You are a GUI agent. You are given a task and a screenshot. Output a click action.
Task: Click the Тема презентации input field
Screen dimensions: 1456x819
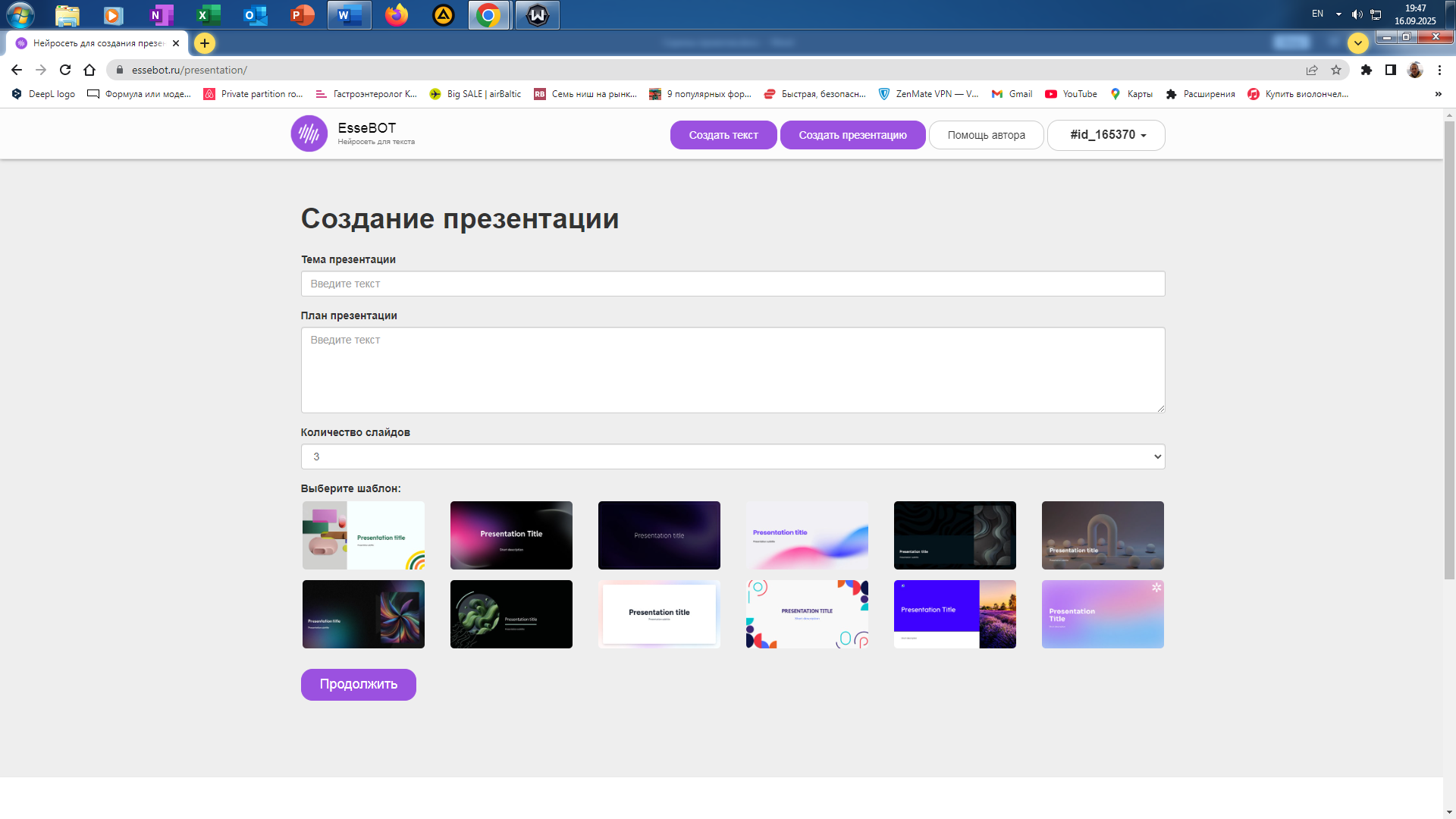(x=733, y=284)
